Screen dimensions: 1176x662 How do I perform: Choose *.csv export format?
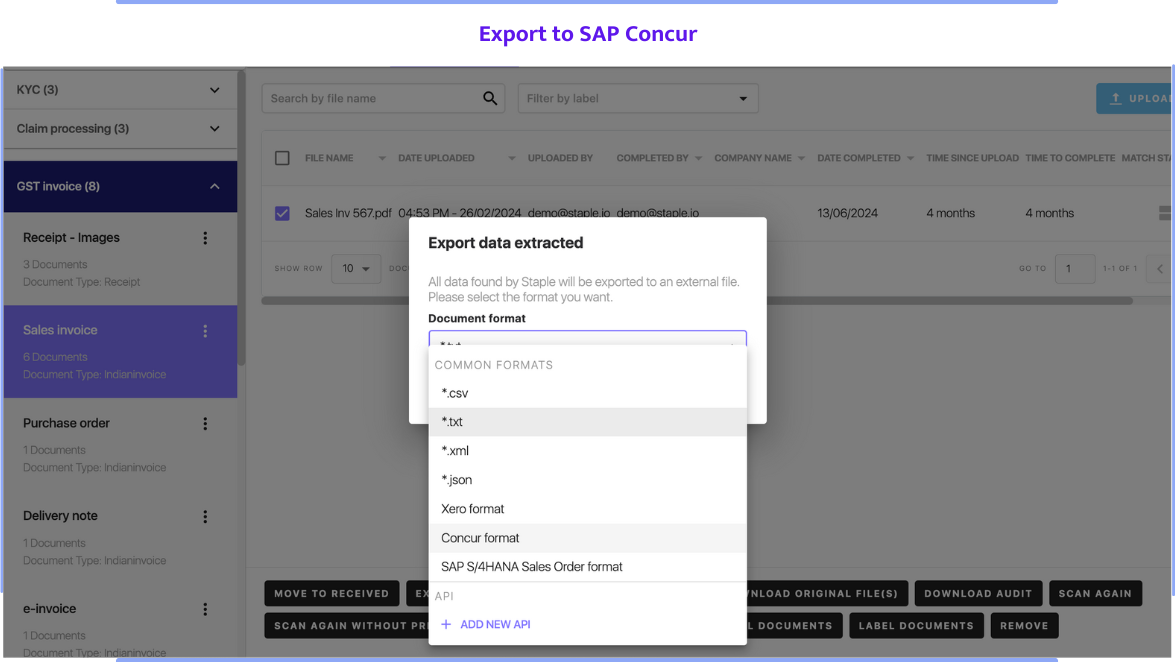(587, 393)
